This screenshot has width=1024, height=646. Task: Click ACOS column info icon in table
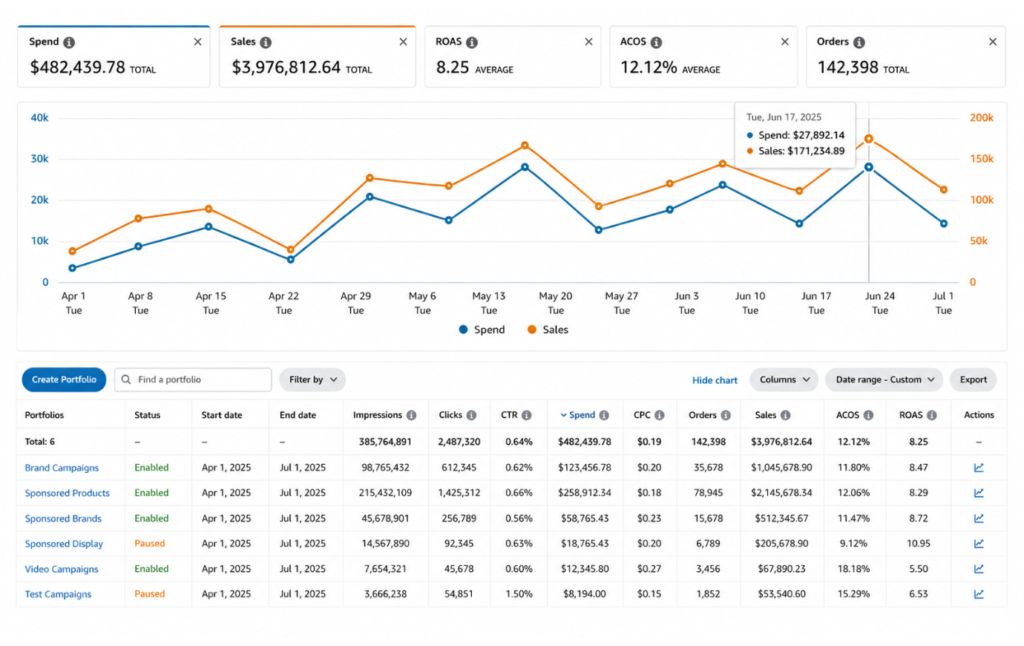(869, 415)
